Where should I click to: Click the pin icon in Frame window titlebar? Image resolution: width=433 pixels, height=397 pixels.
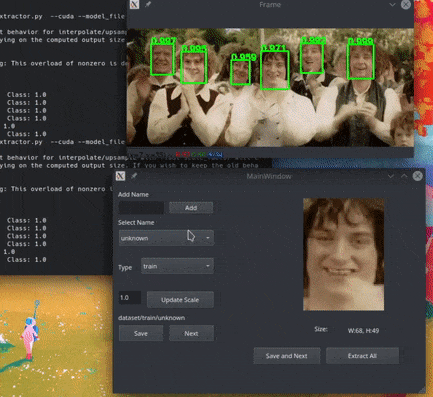coord(148,4)
